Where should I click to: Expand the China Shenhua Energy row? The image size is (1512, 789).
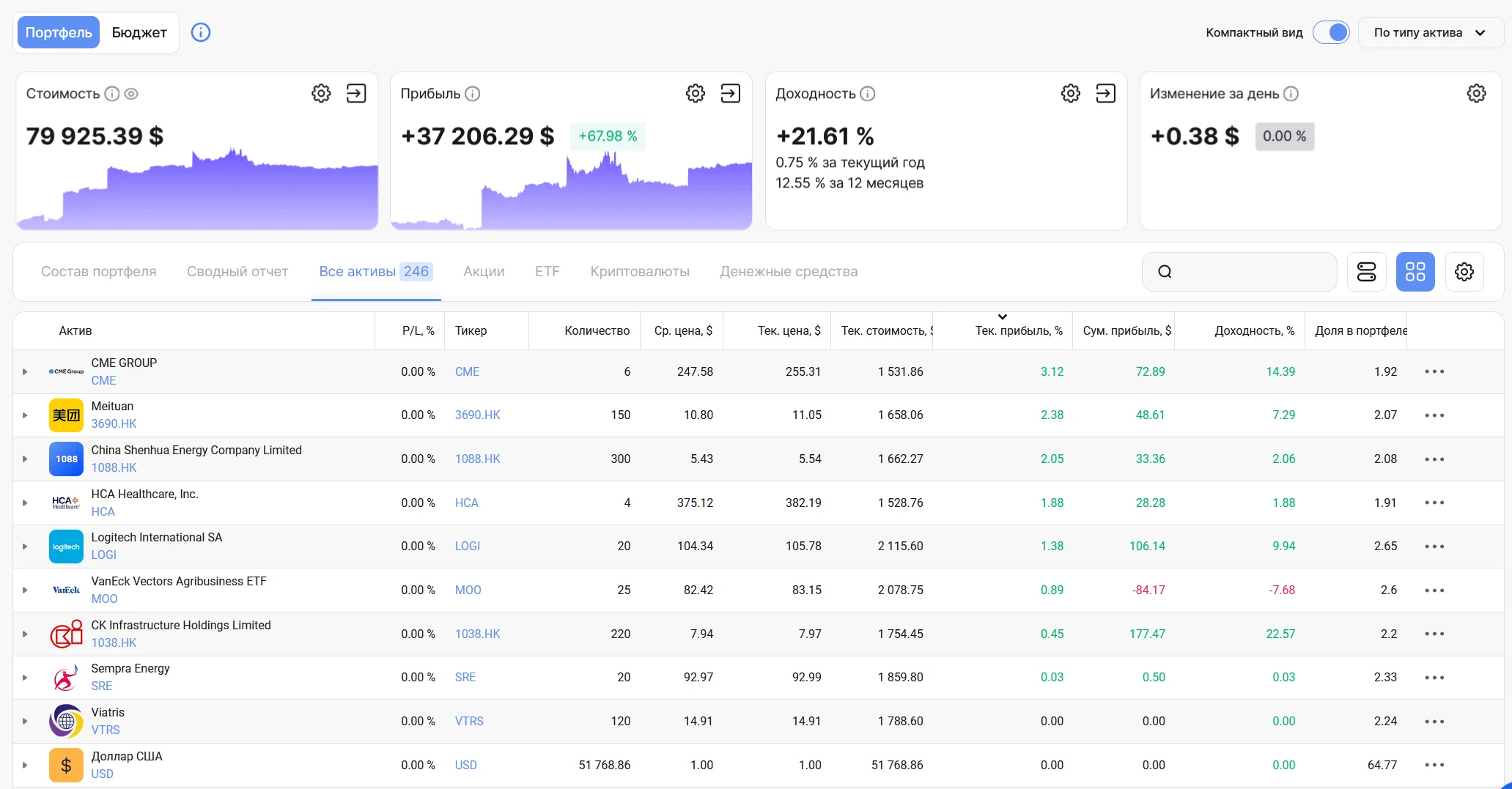coord(25,459)
